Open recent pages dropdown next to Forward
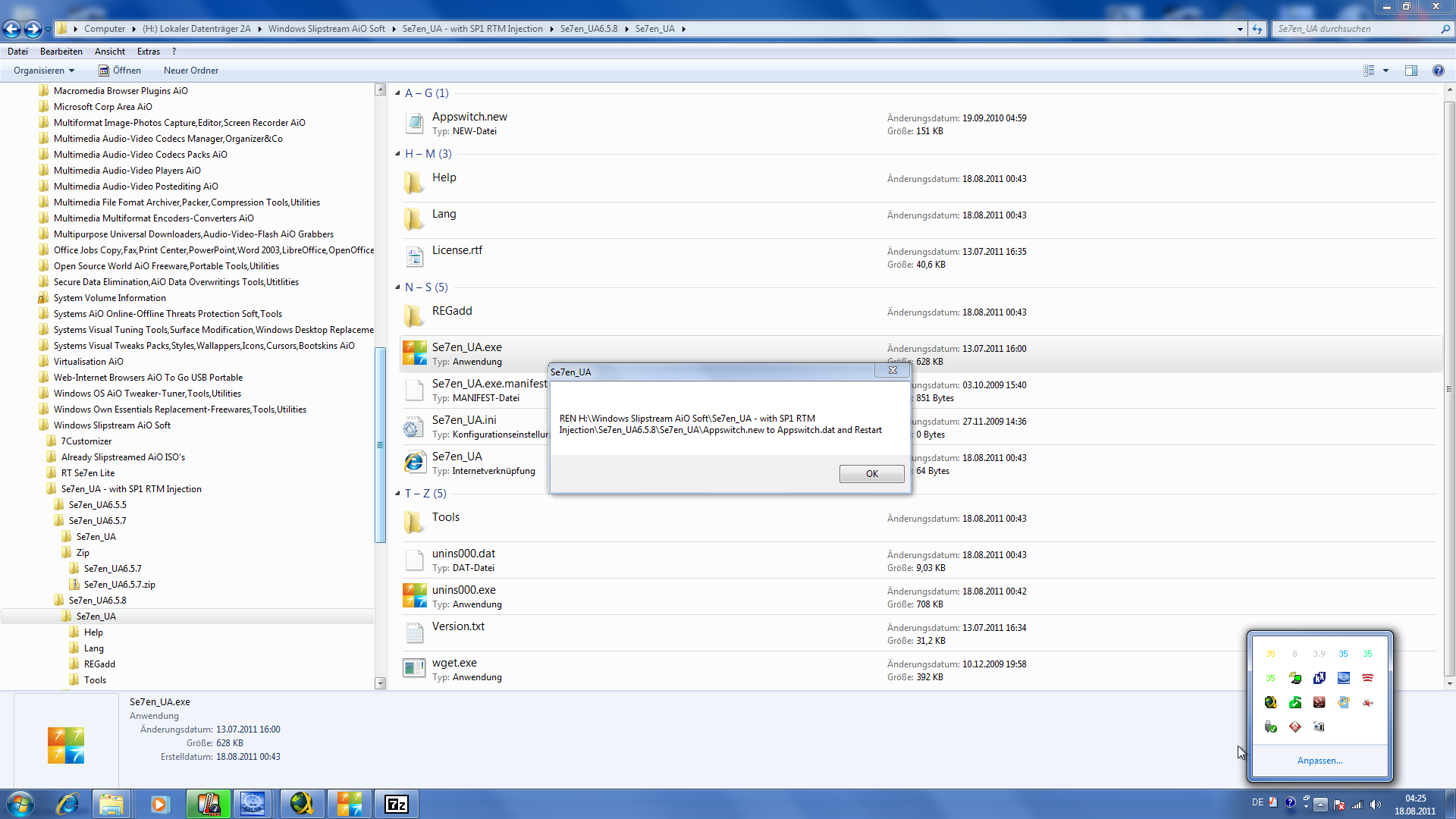Screen dimensions: 1456x819 (48, 29)
